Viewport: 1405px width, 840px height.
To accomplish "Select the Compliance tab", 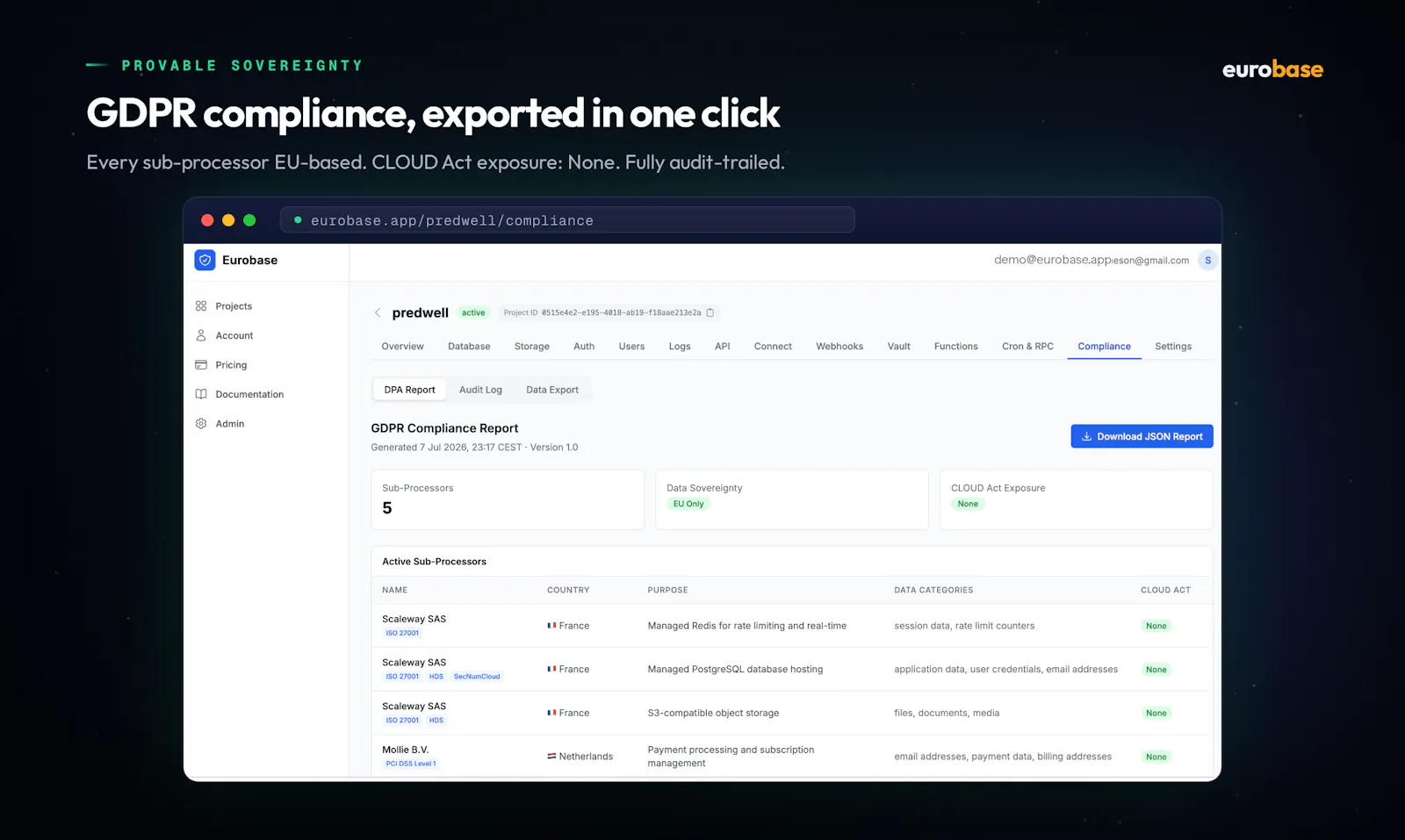I will click(x=1104, y=347).
